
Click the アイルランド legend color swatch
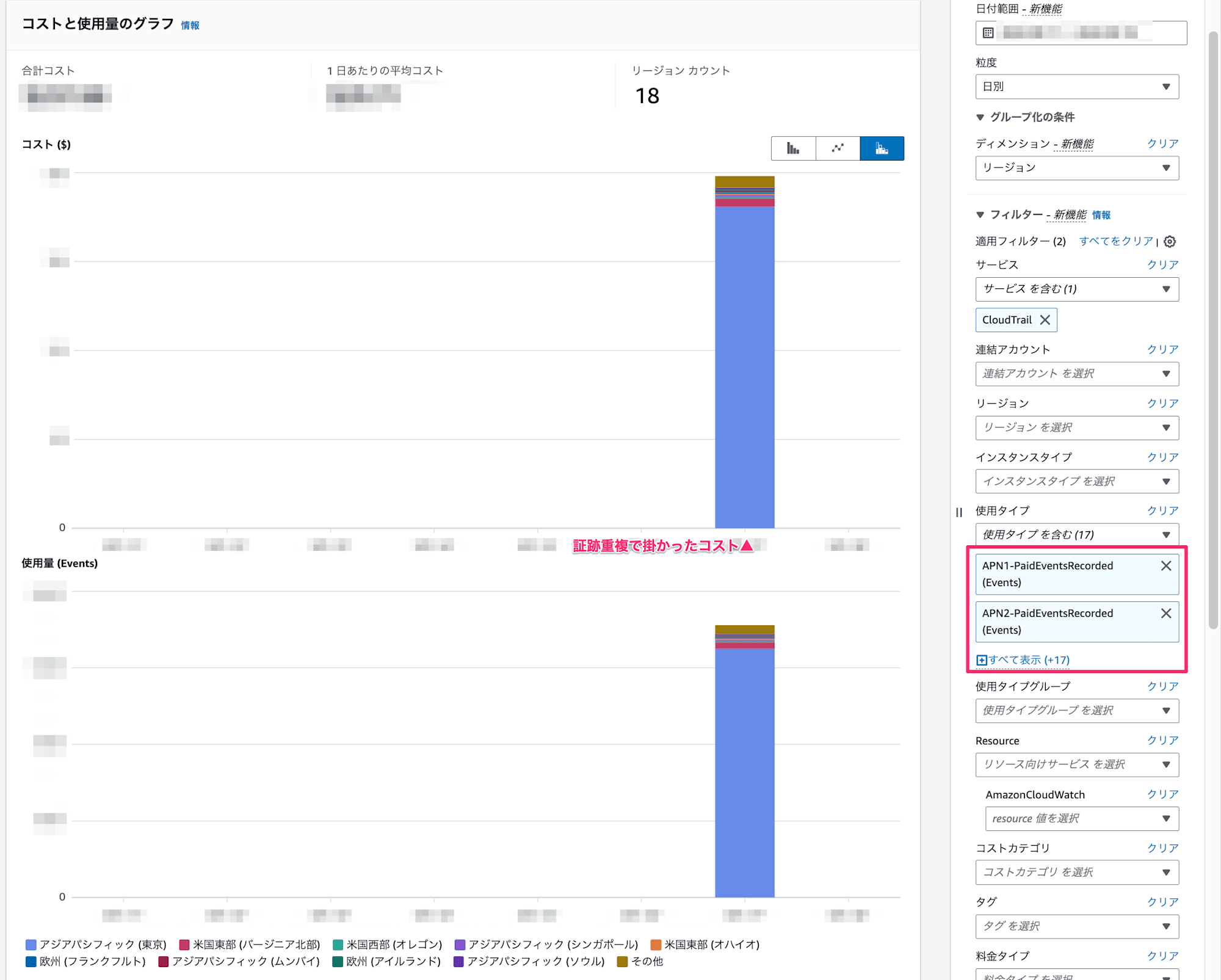pyautogui.click(x=338, y=962)
